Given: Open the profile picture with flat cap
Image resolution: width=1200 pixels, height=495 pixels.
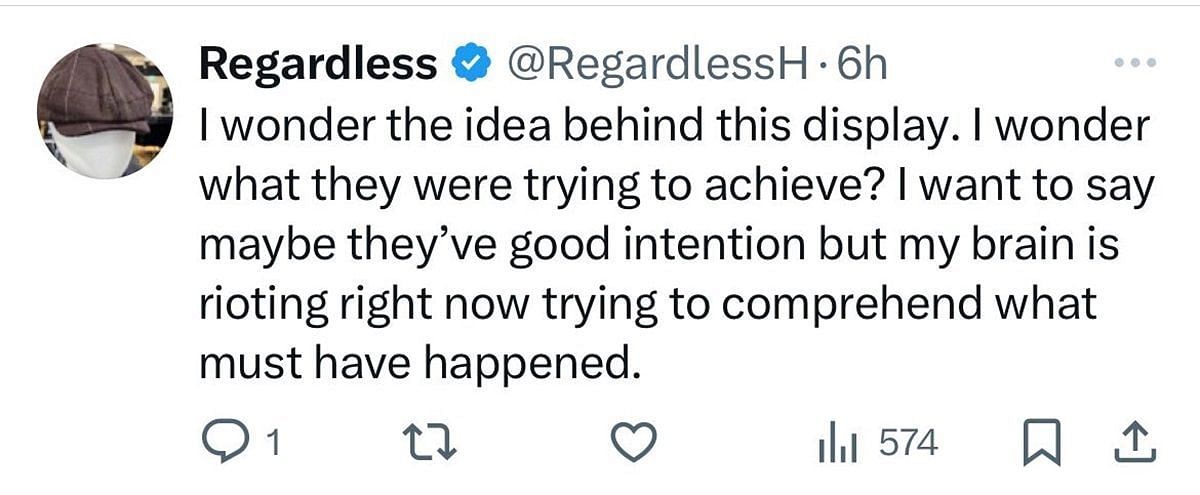Looking at the screenshot, I should coord(105,112).
